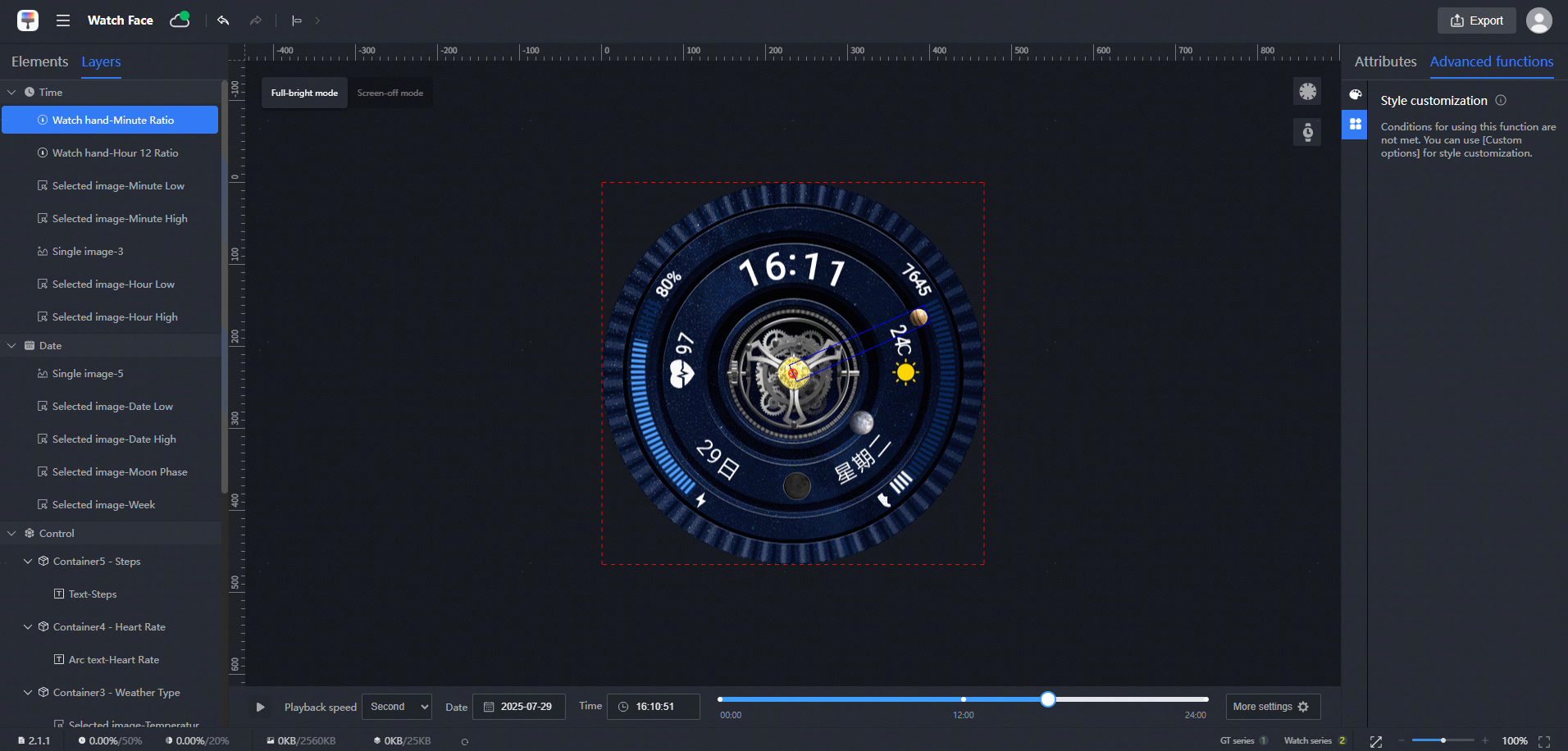The height and width of the screenshot is (751, 1568).
Task: Open the hamburger main menu
Action: pyautogui.click(x=63, y=20)
